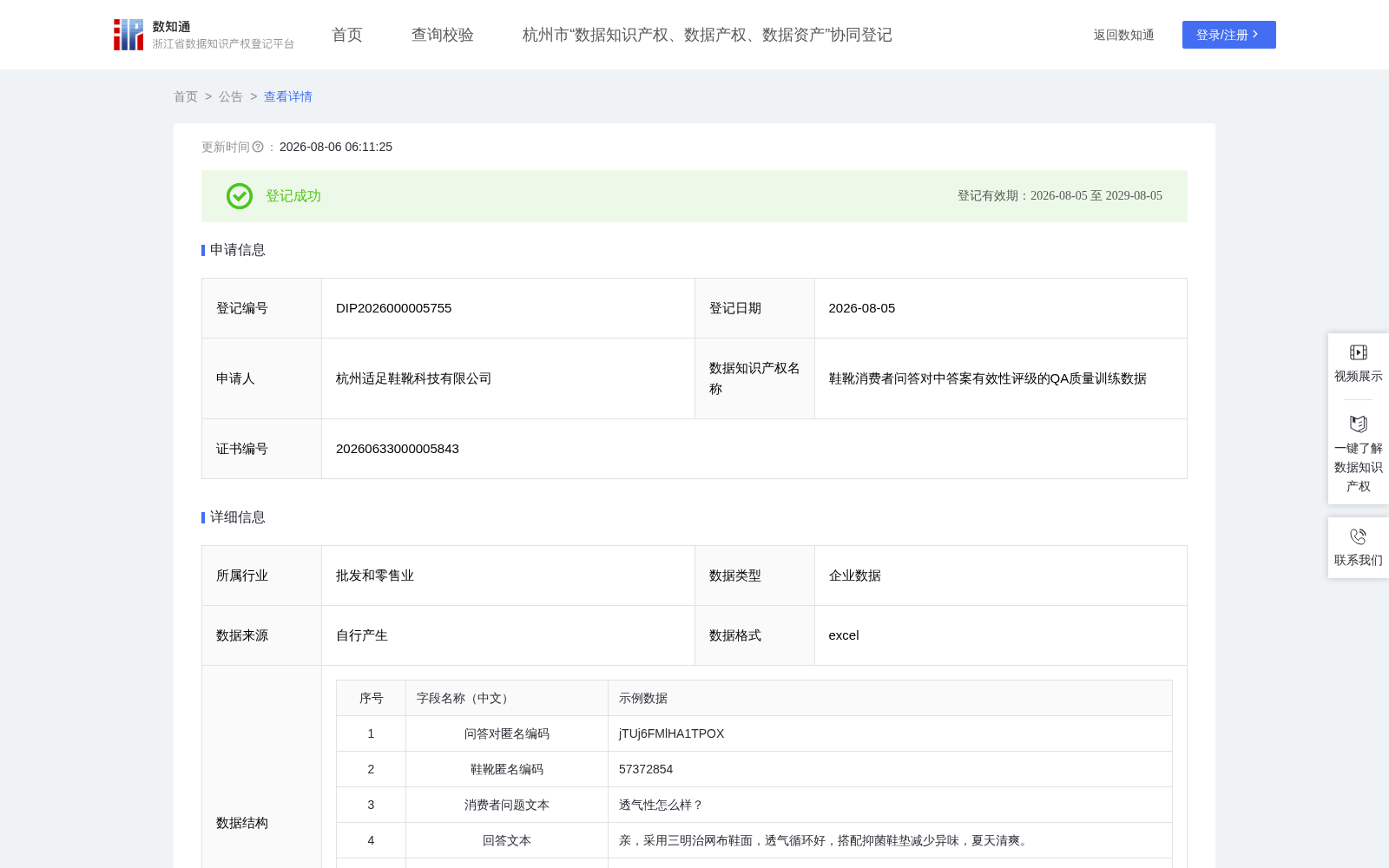Click field name 回答文本
The height and width of the screenshot is (868, 1389).
[507, 840]
